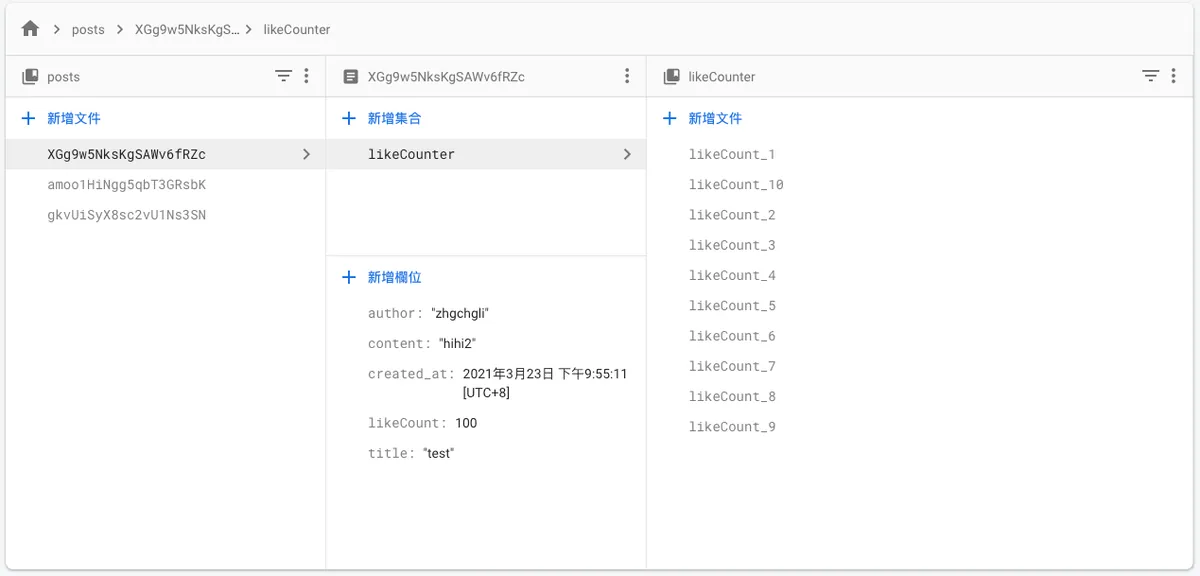This screenshot has height=576, width=1200.
Task: Open three-dot menu in posts panel
Action: (307, 76)
